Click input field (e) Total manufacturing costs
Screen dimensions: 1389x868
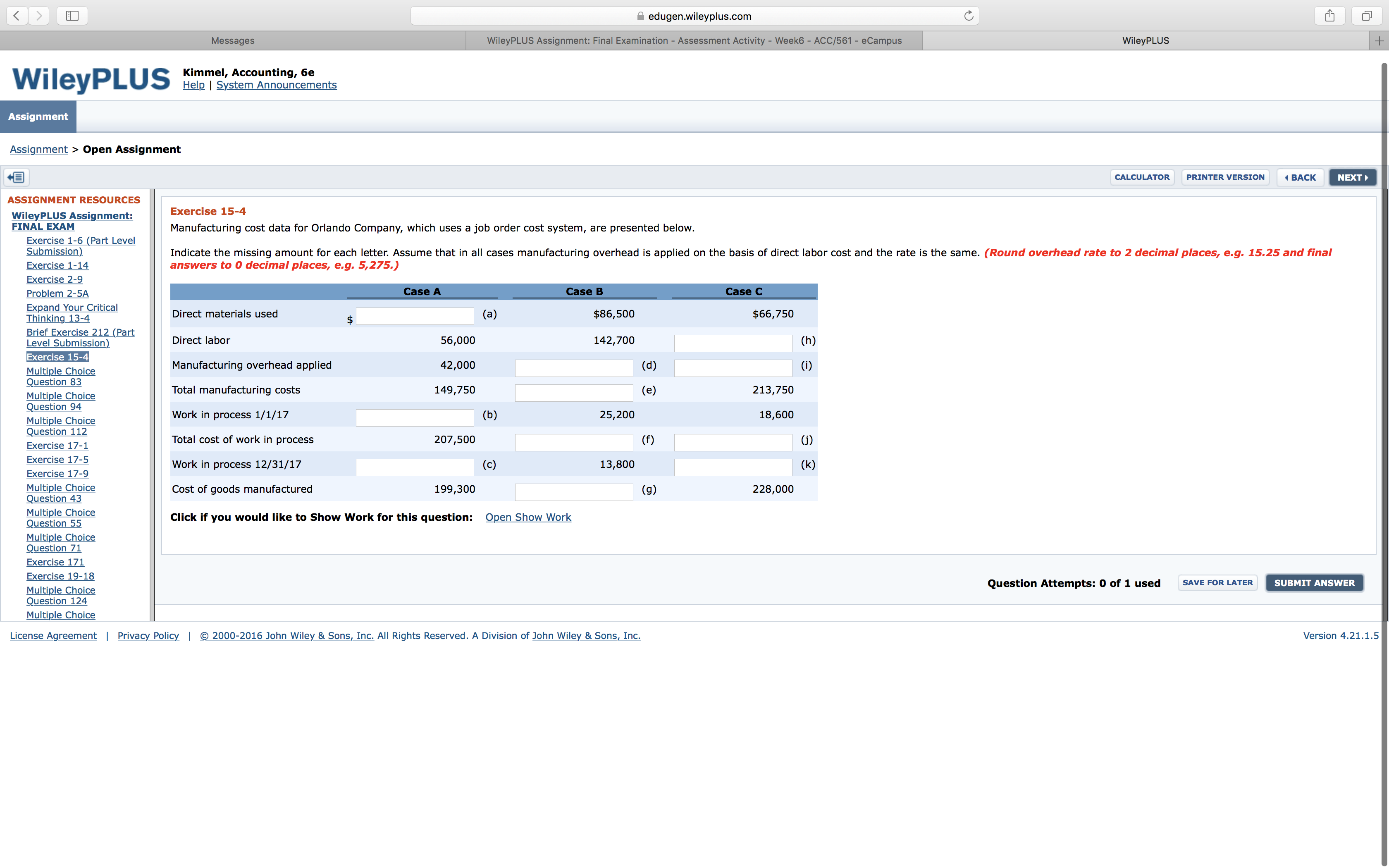pos(574,392)
